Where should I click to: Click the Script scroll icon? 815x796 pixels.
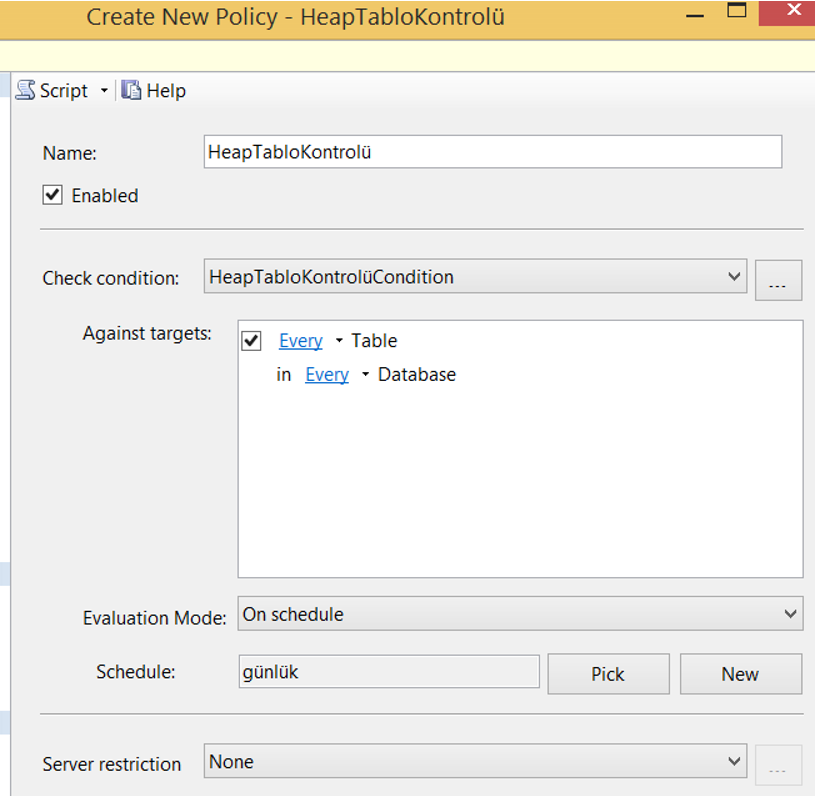point(25,90)
